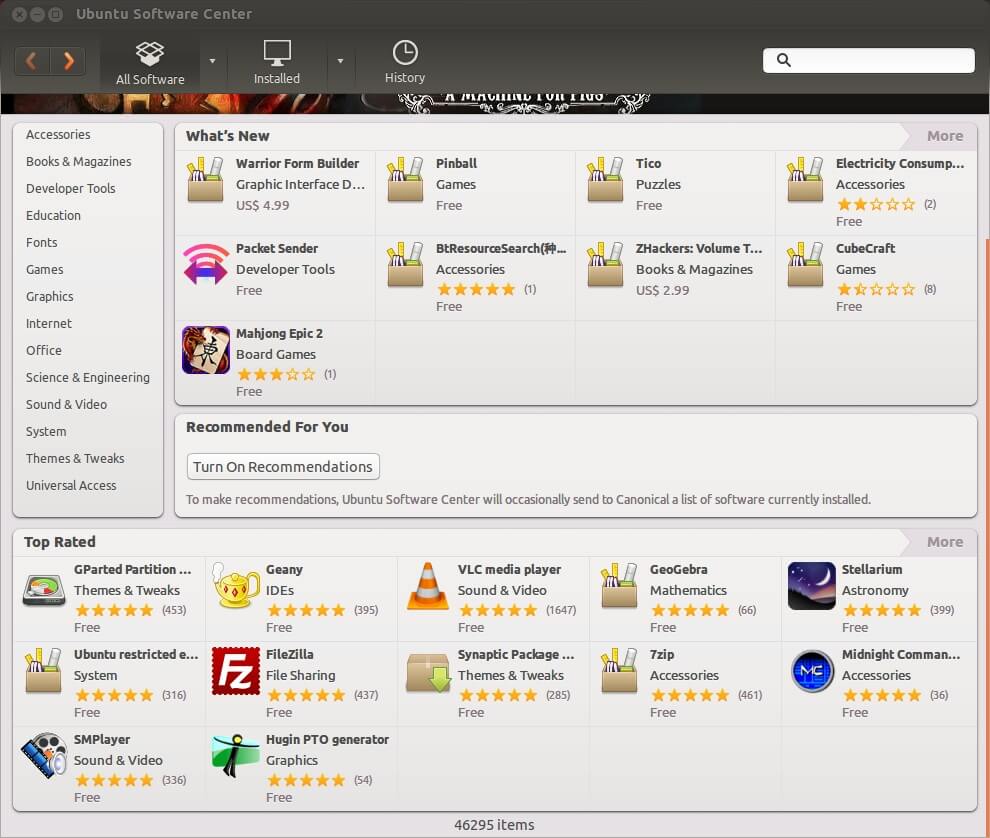Expand the Installed view dropdown arrow
This screenshot has width=990, height=838.
point(339,60)
